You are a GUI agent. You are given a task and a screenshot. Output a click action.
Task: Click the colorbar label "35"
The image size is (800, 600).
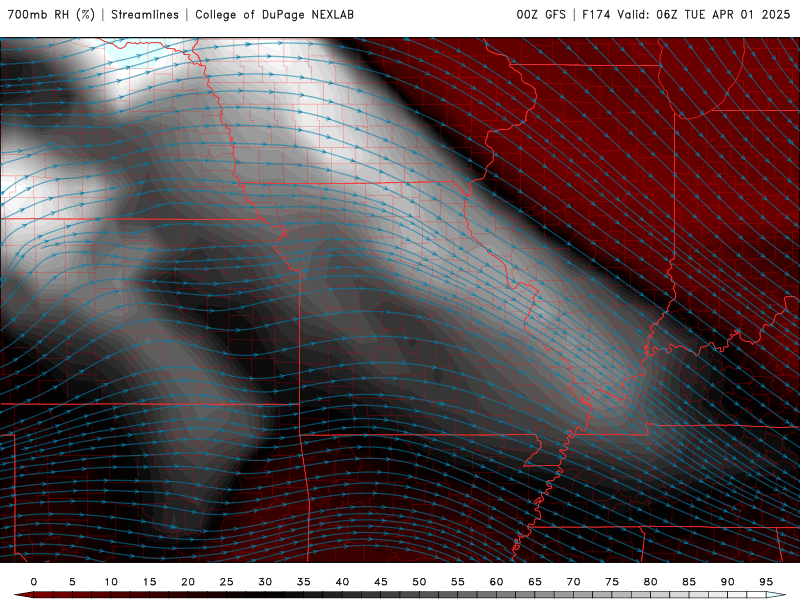click(x=304, y=582)
